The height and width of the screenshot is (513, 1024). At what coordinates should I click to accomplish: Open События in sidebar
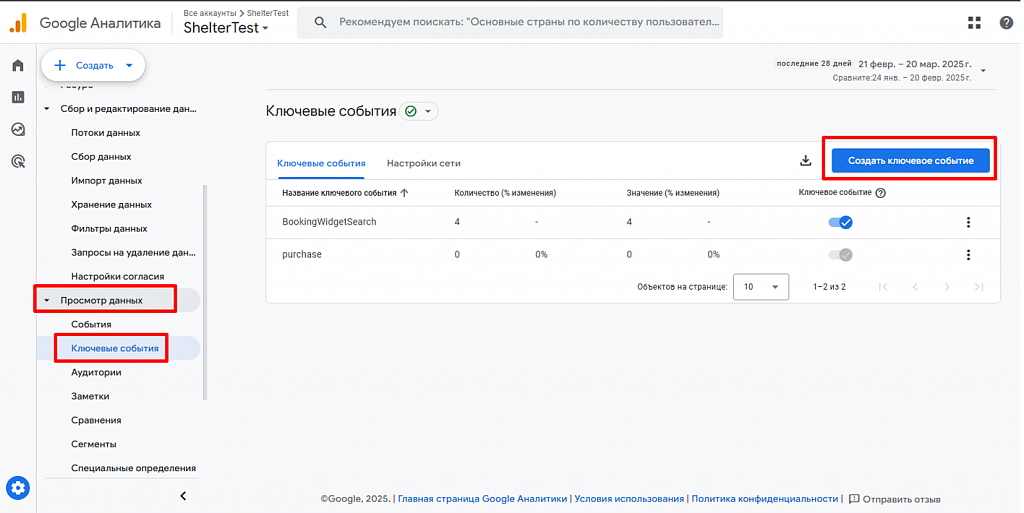pos(91,324)
